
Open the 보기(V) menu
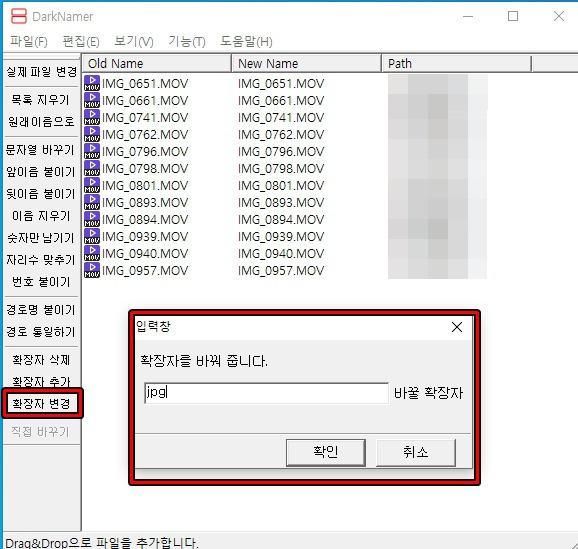pyautogui.click(x=133, y=41)
